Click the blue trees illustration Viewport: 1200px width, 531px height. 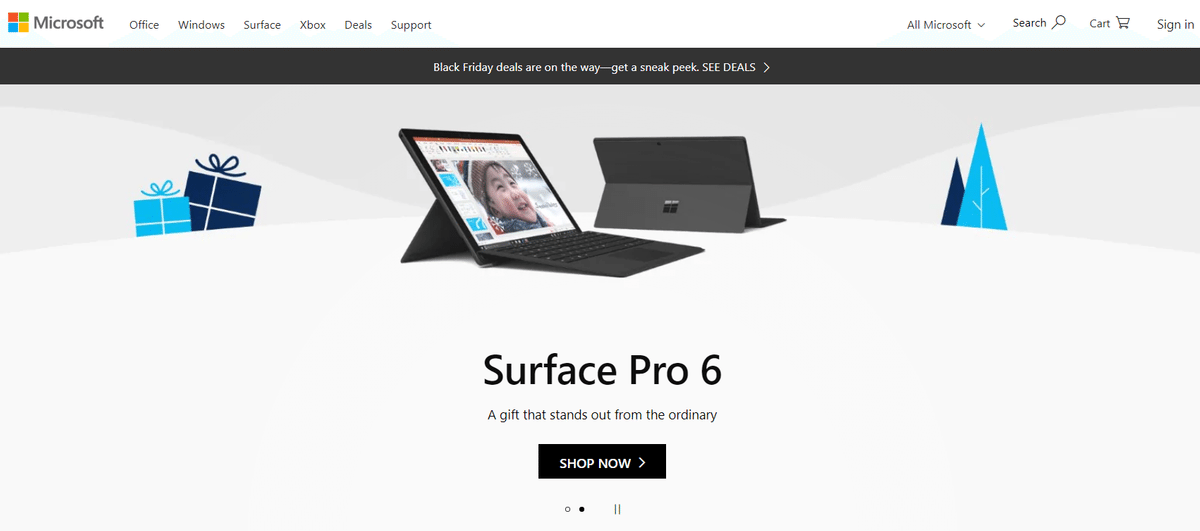[974, 175]
